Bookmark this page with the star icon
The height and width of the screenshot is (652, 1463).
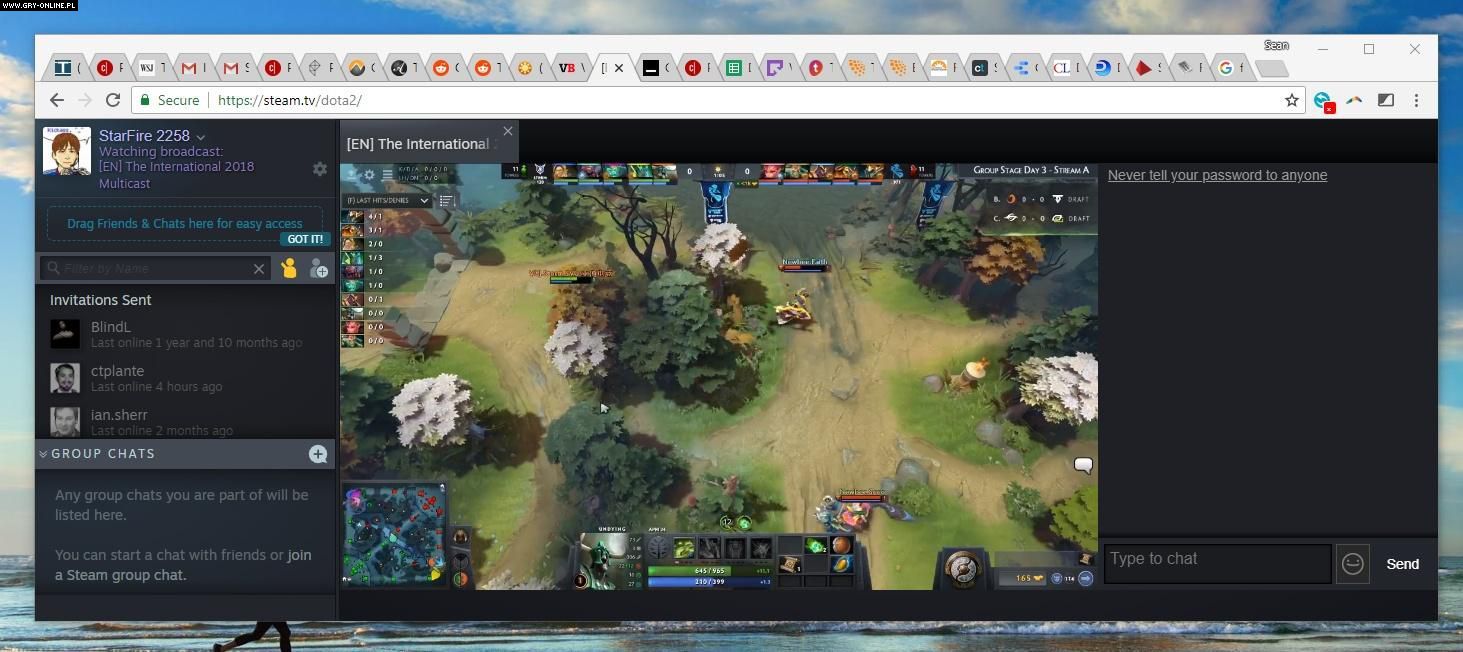pos(1291,100)
